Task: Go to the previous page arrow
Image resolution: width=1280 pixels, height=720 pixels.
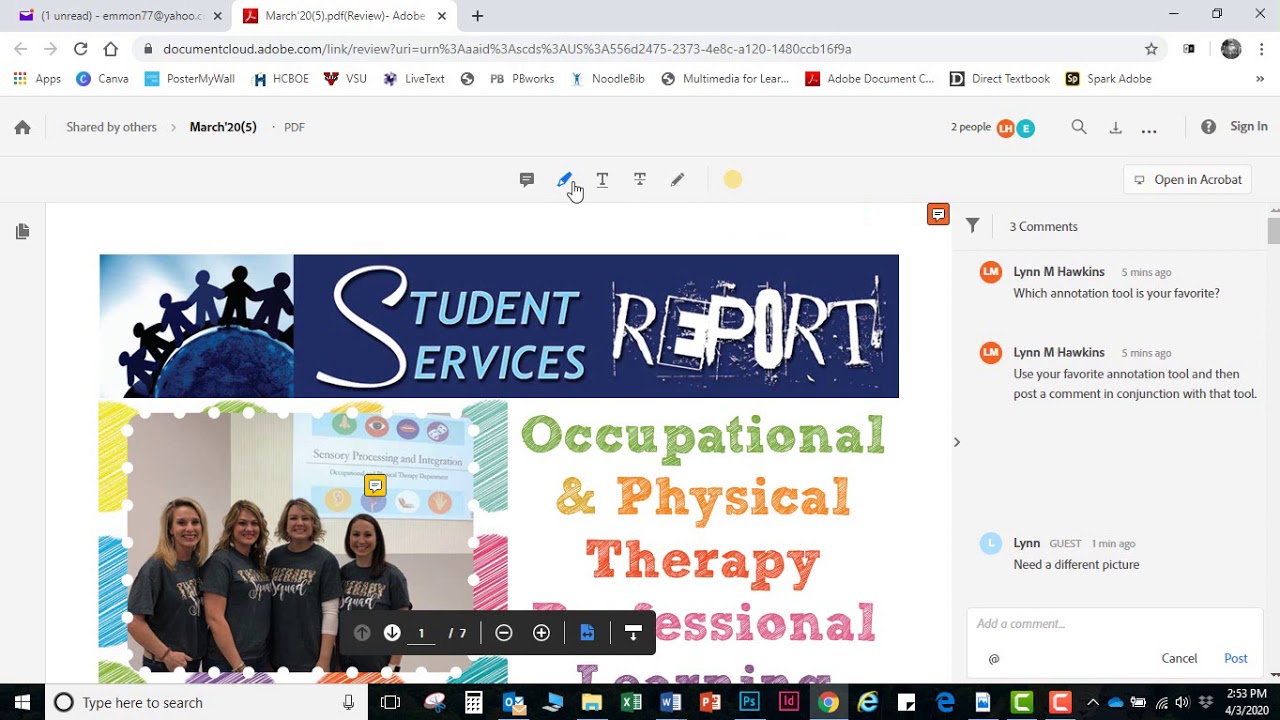Action: pyautogui.click(x=362, y=633)
